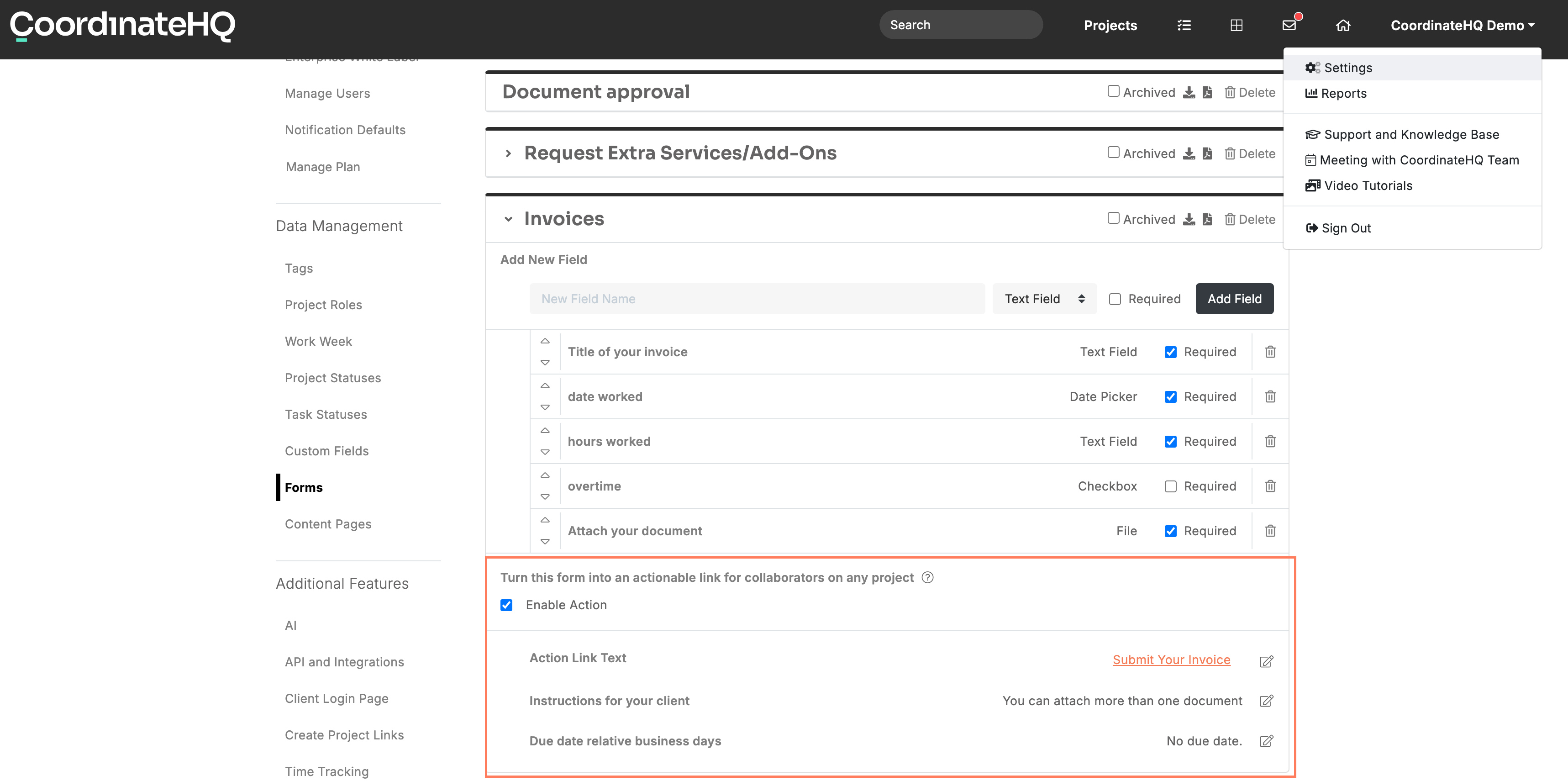Image resolution: width=1568 pixels, height=781 pixels.
Task: Export Document approval form as PDF
Action: [1207, 92]
